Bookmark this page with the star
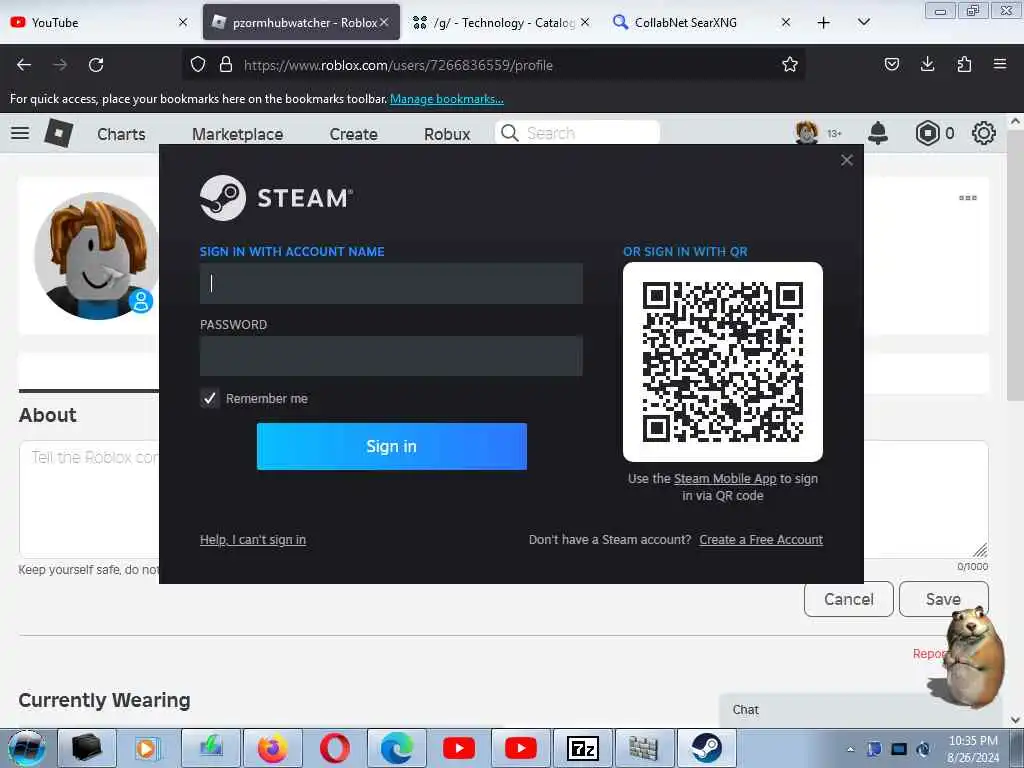 tap(790, 65)
